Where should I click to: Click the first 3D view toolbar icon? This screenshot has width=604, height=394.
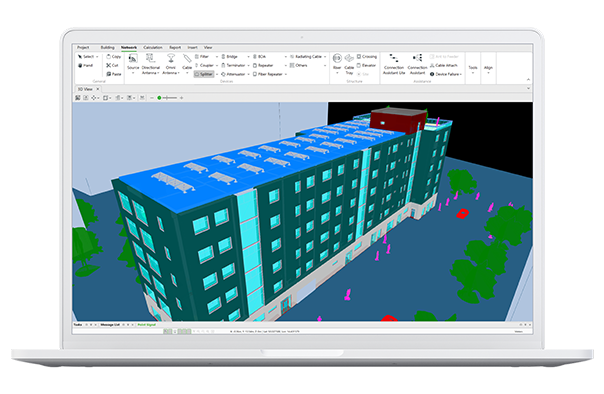click(78, 98)
